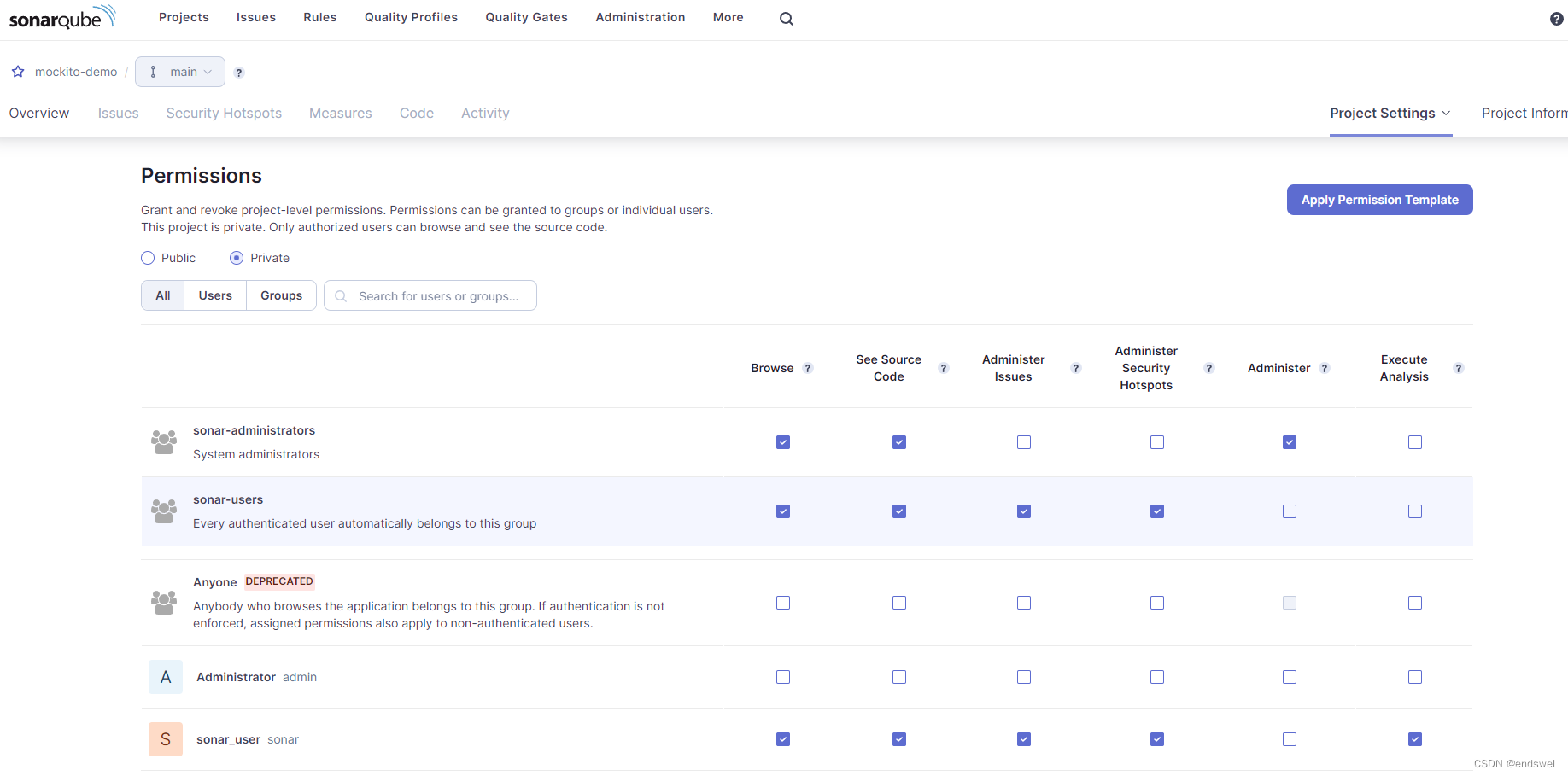Screen dimensions: 1568x776
Task: Click Apply Permission Template button
Action: point(1380,200)
